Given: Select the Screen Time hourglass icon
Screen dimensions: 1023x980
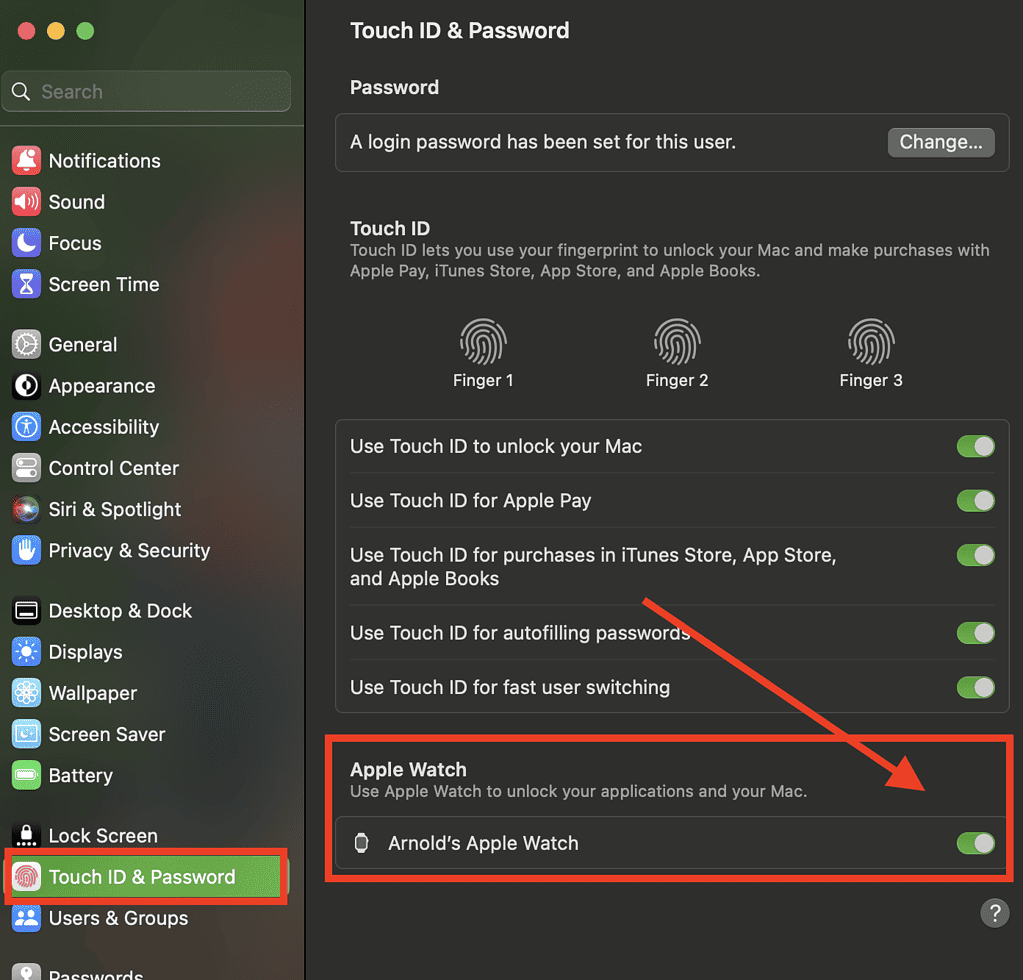Looking at the screenshot, I should 25,284.
